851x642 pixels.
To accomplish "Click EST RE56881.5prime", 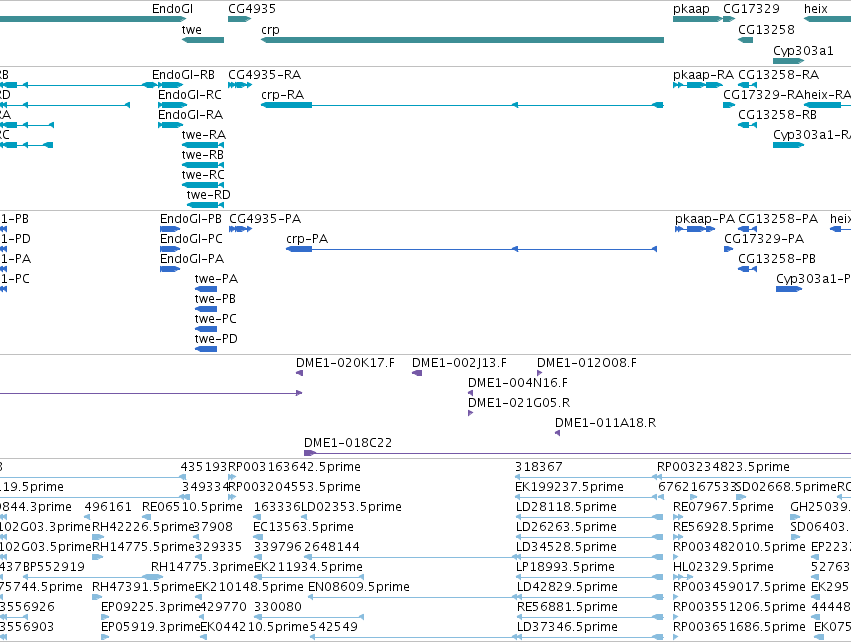I will pyautogui.click(x=589, y=618).
